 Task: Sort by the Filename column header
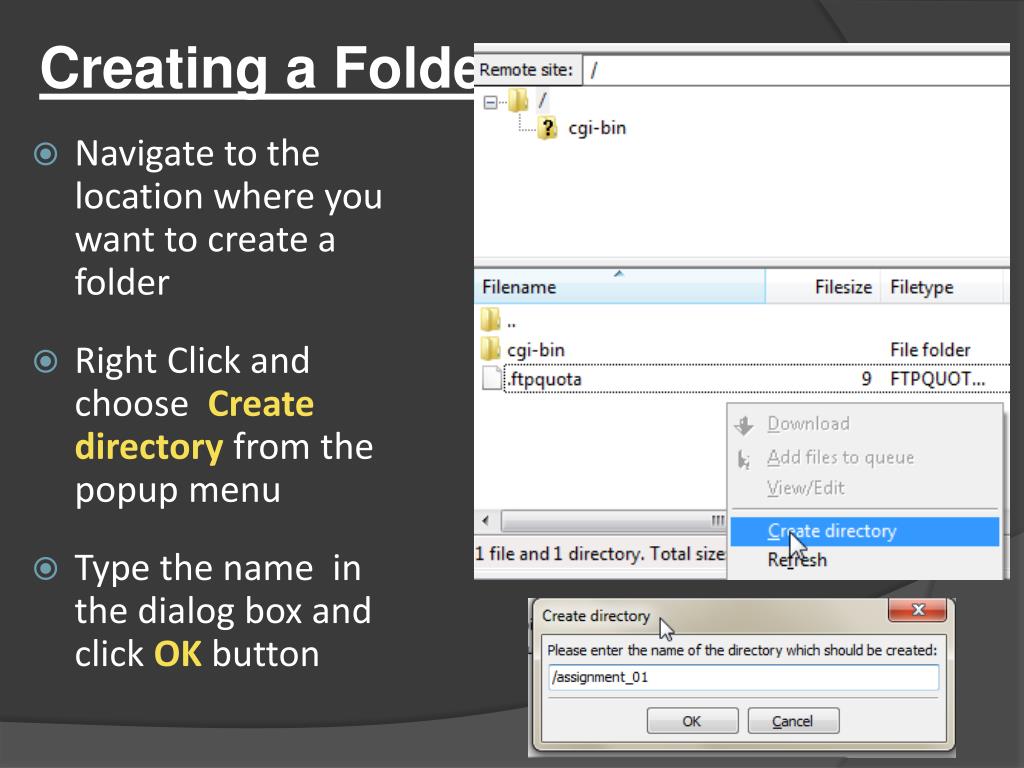(x=619, y=287)
